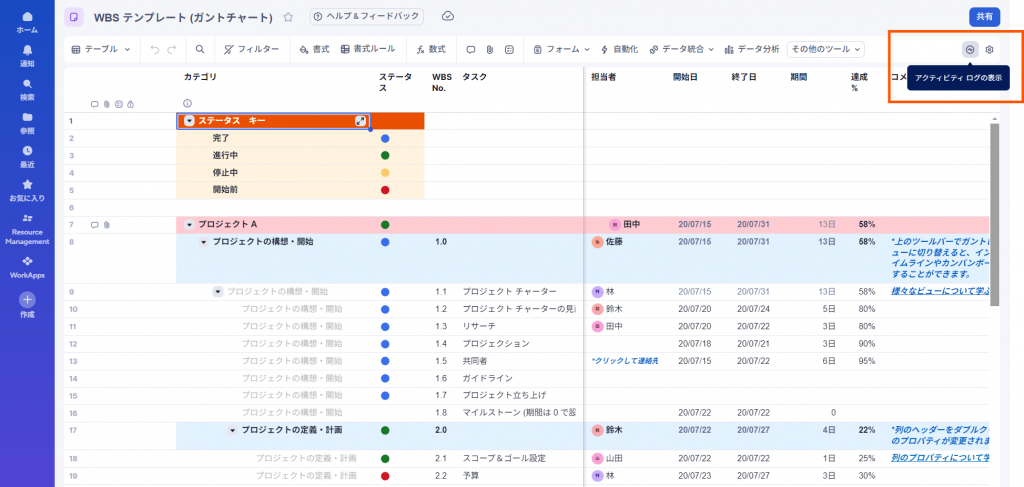1024x487 pixels.
Task: Open the comments icon in toolbar
Action: (x=471, y=49)
